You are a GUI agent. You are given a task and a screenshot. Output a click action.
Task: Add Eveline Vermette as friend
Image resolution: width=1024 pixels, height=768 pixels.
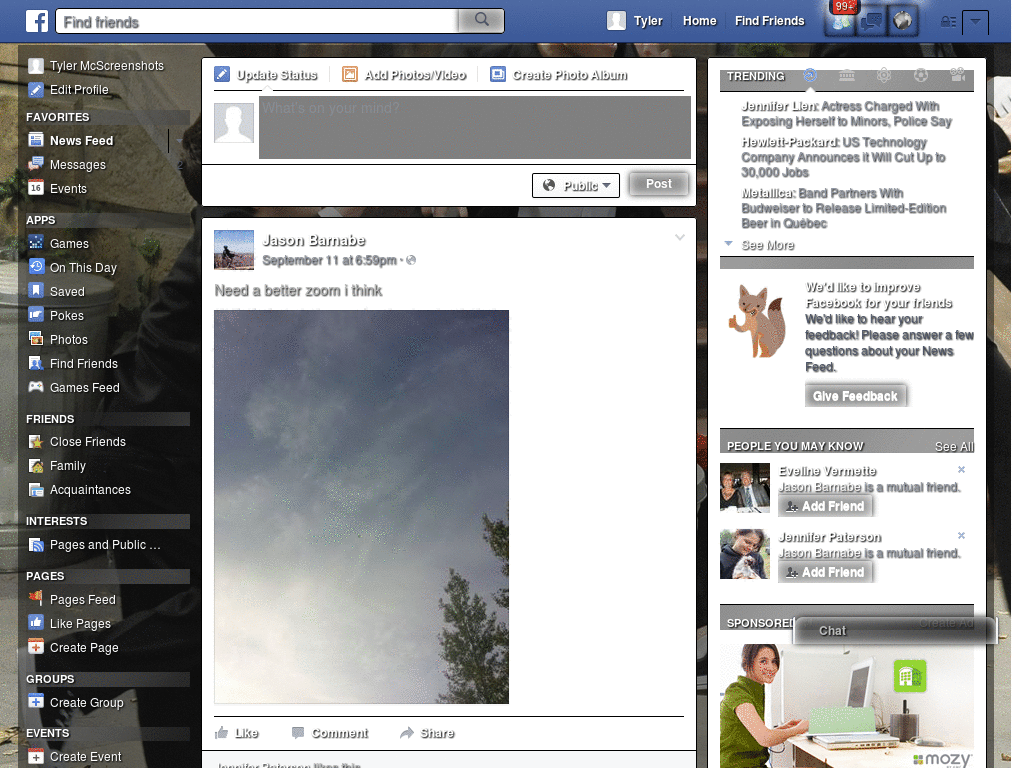[x=825, y=507]
